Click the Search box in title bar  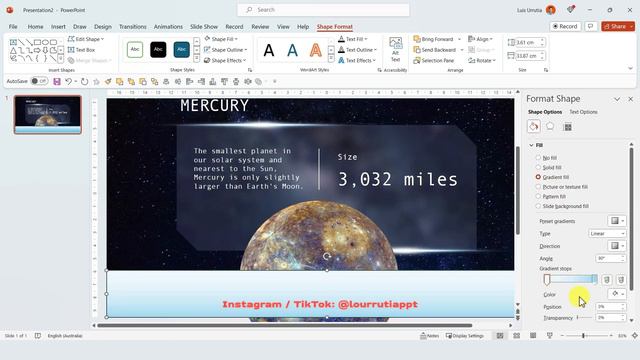[323, 10]
